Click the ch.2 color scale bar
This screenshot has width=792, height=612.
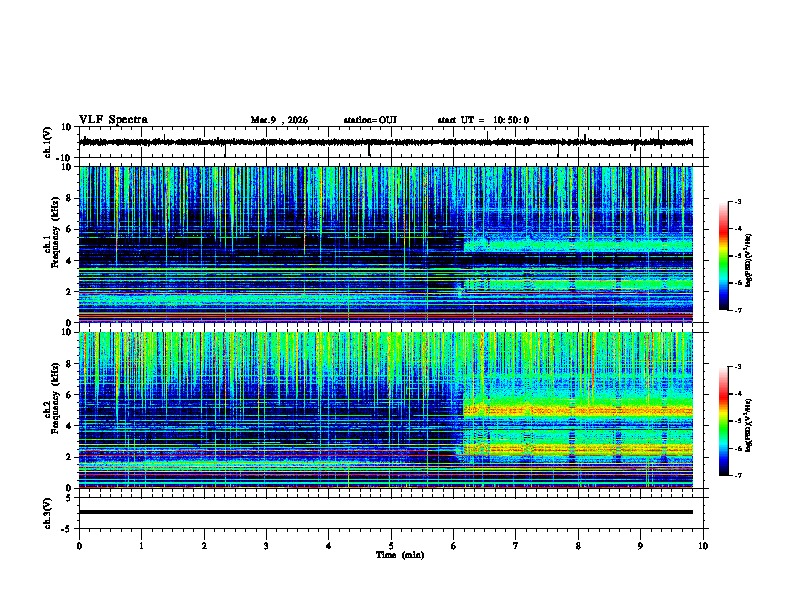723,421
